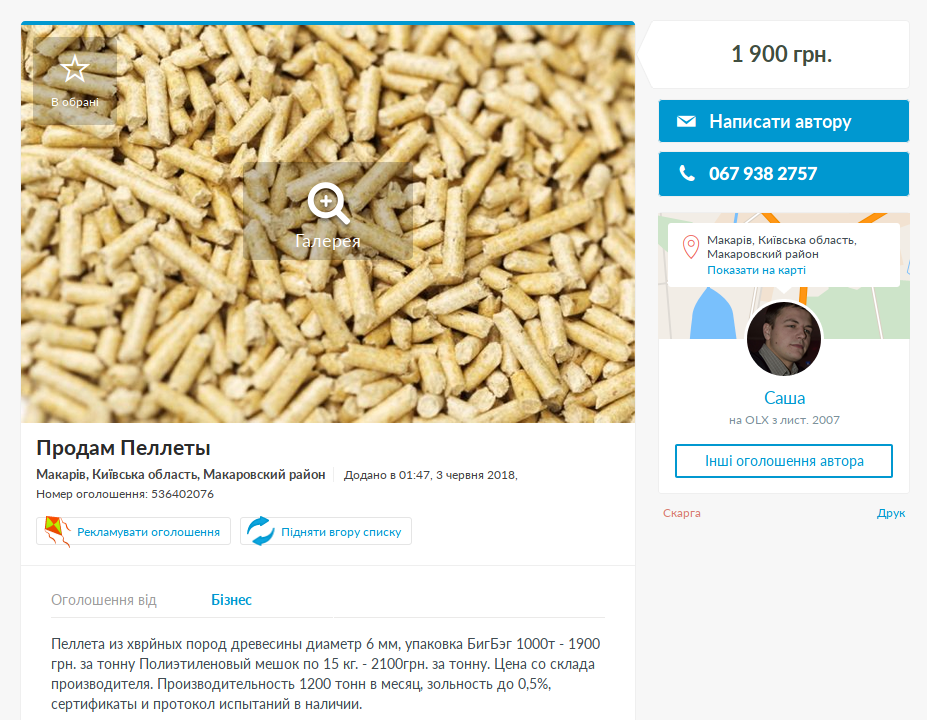
Task: Click Підняти вгору списку link
Action: click(341, 532)
